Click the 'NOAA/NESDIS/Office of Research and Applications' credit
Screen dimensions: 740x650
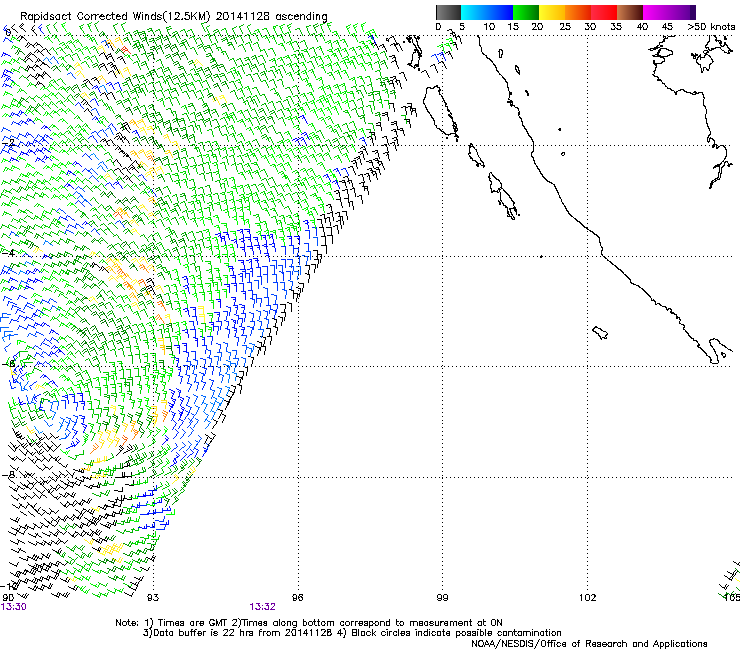(589, 644)
